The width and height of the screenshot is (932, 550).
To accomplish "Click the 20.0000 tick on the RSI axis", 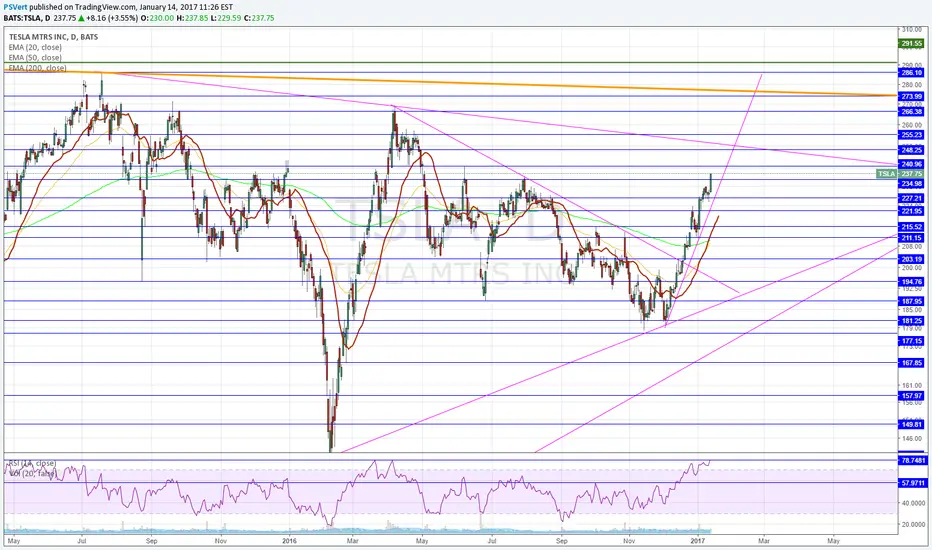I will [x=913, y=524].
